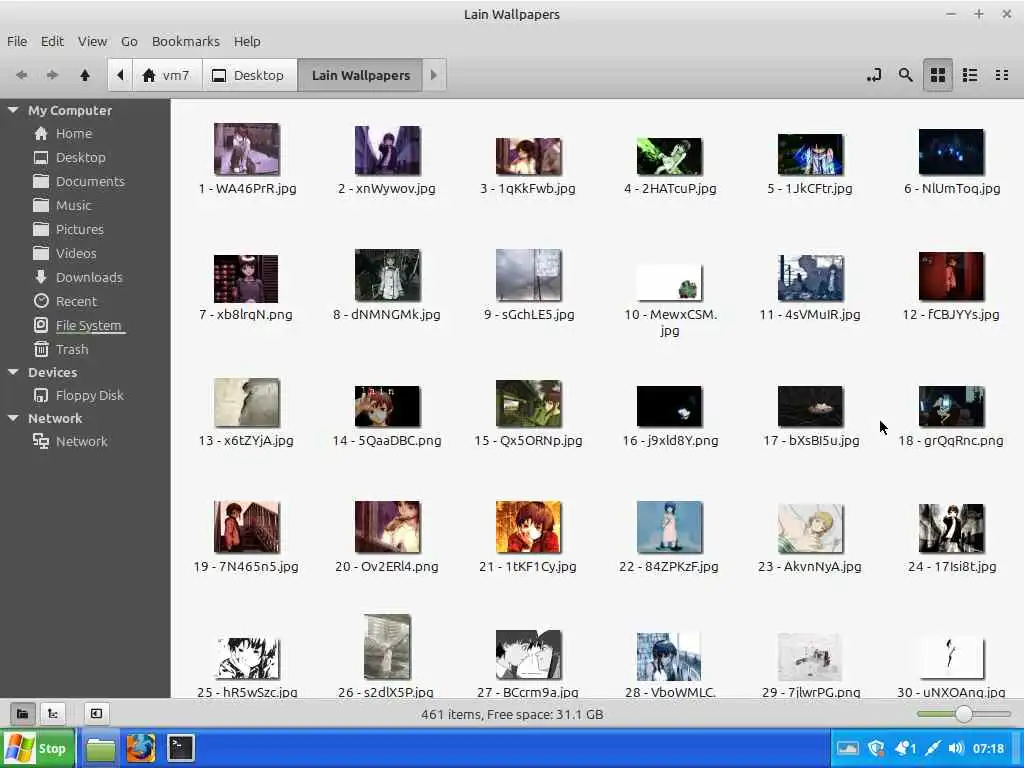Show Places in sidebar button

pos(22,714)
